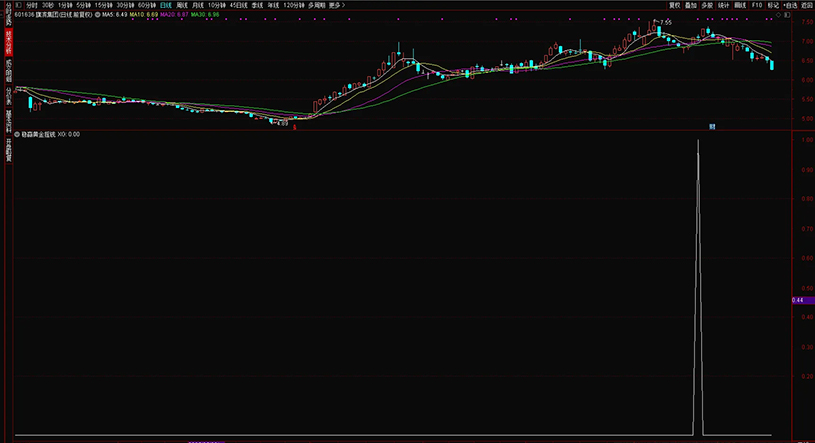Click the red S marker below candles
Screen dimensions: 815x443
(x=295, y=127)
